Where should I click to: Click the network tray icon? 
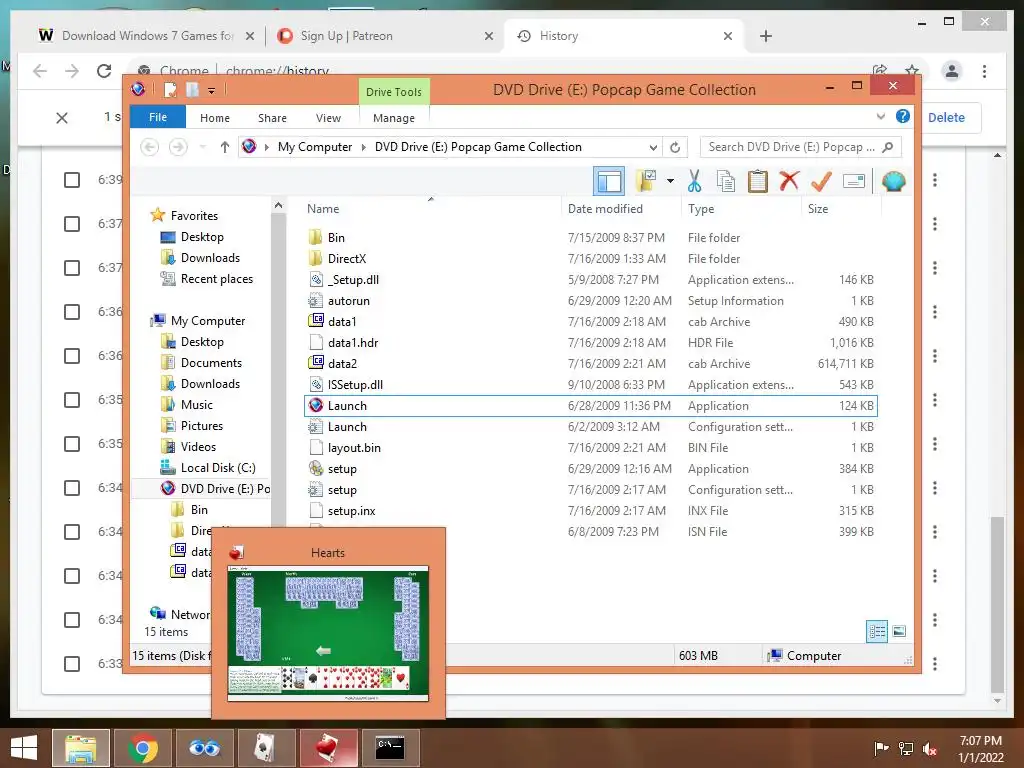906,749
